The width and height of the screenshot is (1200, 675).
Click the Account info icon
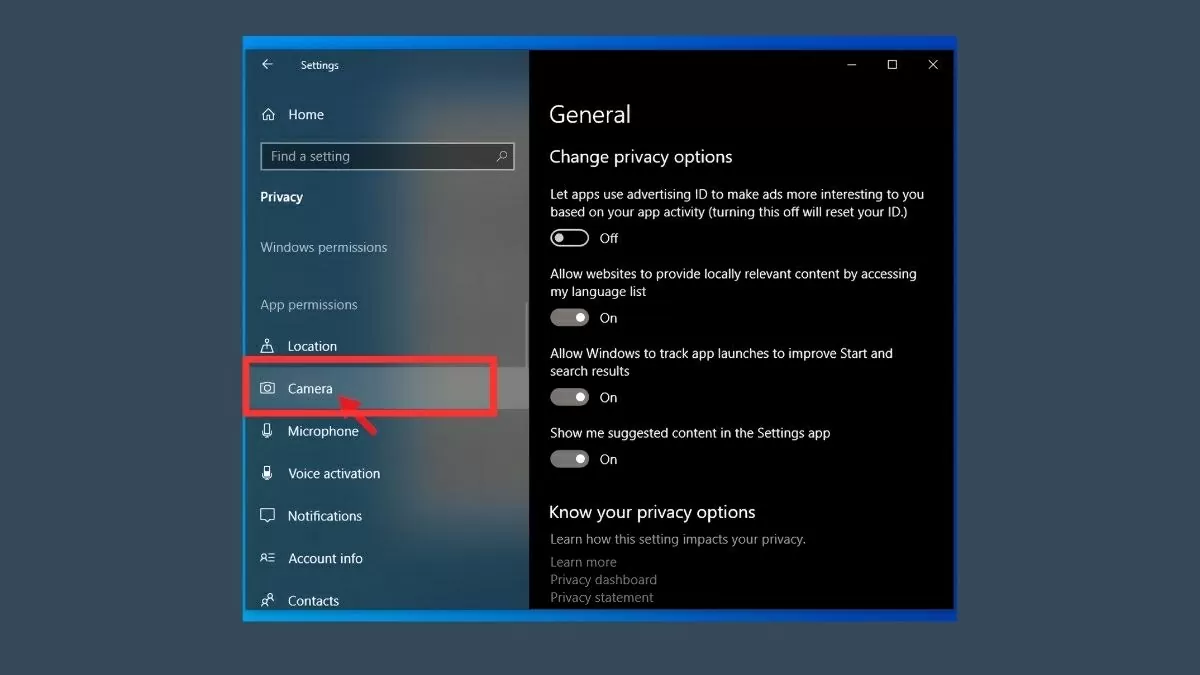pos(267,558)
